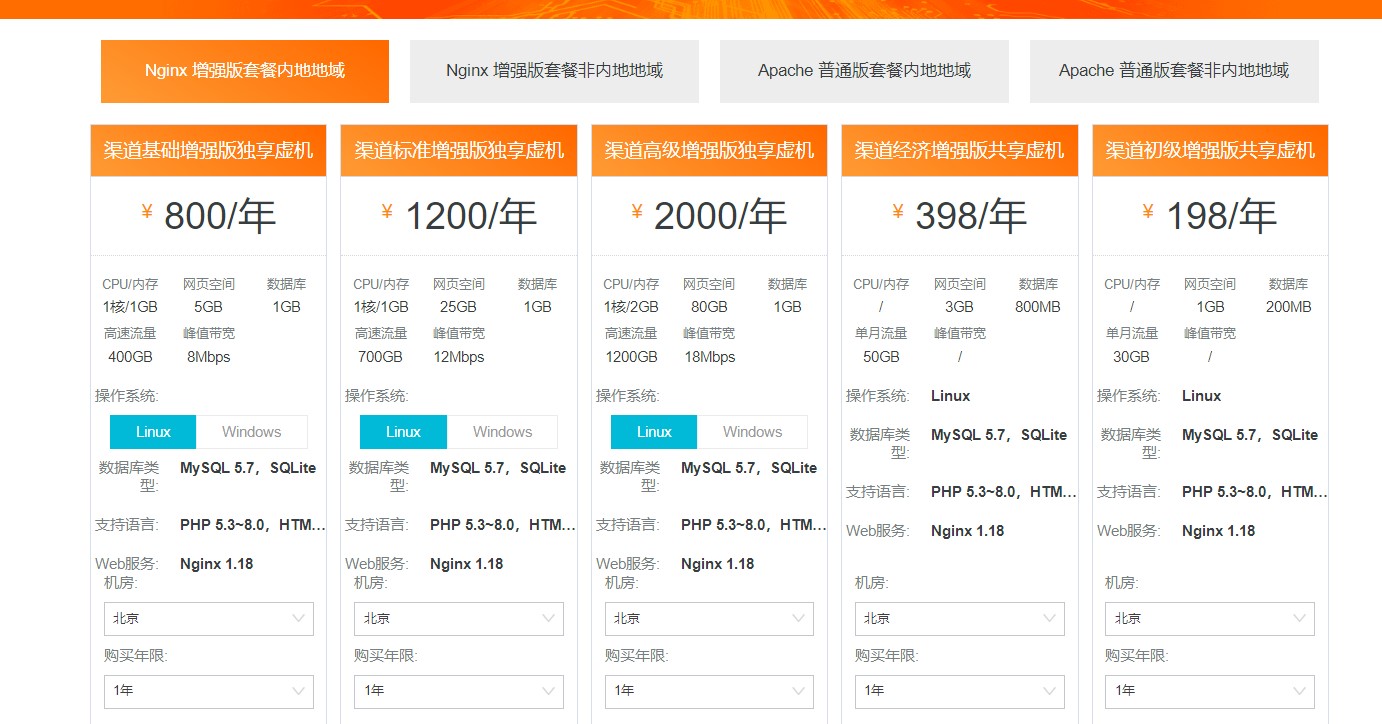Open 机房 dropdown in 渠道基础增强版 card
1382x724 pixels.
tap(209, 619)
